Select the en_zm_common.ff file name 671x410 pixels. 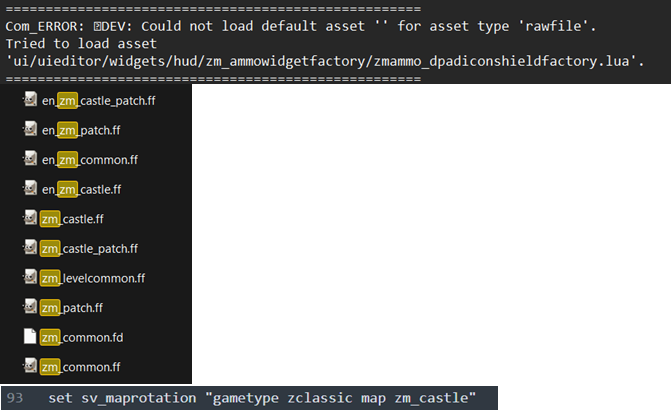coord(90,160)
